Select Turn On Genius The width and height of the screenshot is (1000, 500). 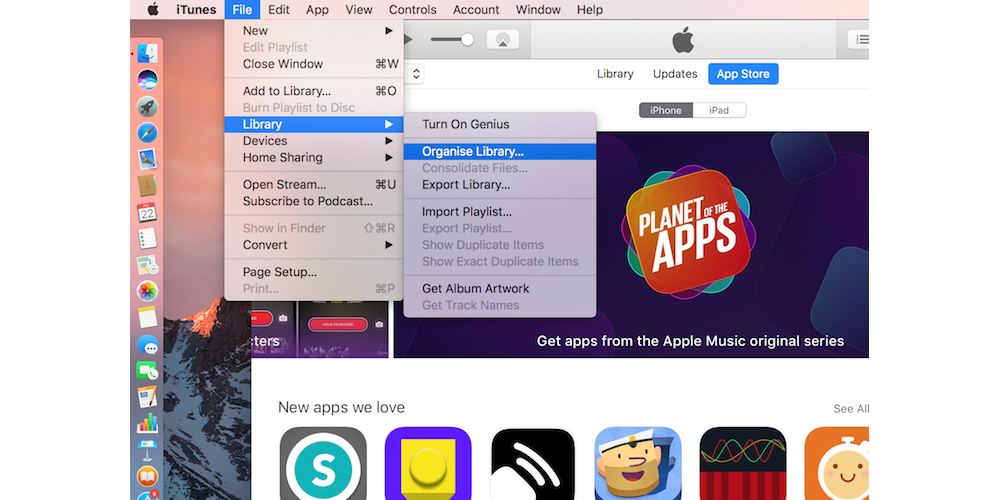500,124
